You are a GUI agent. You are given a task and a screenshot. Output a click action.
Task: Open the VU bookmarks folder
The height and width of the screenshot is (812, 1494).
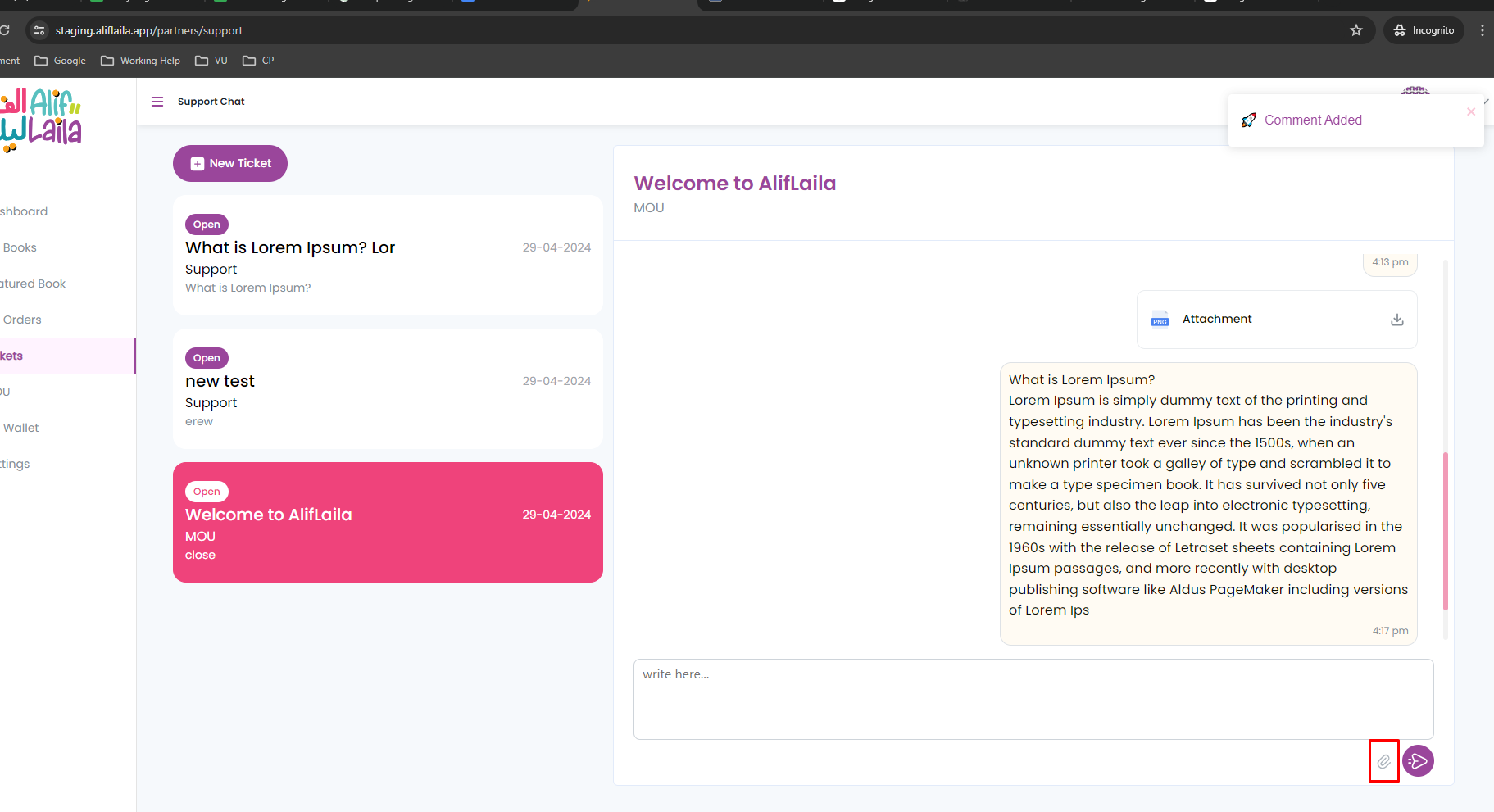click(211, 61)
